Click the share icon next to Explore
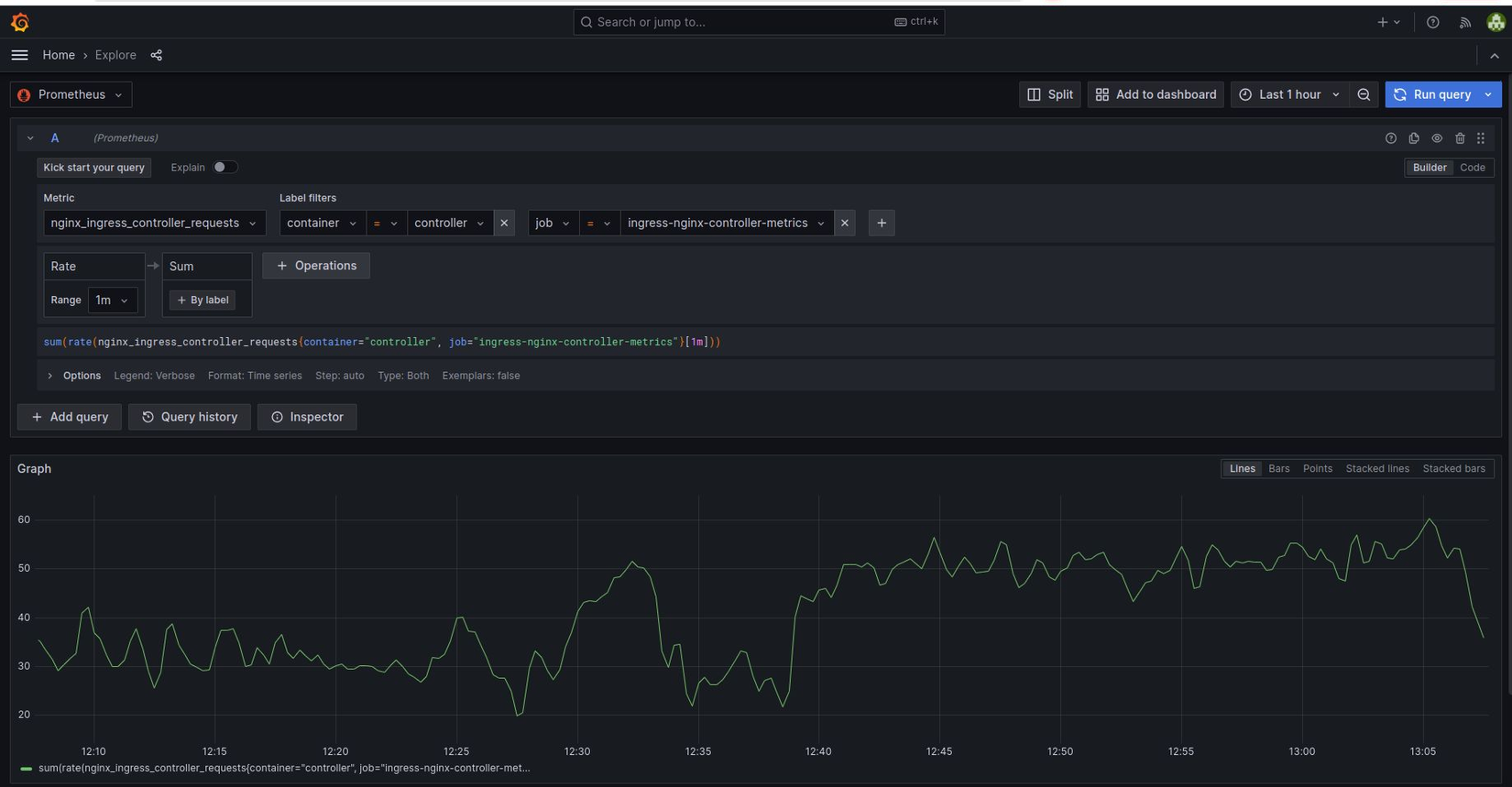Screen dimensions: 1512x787 pyautogui.click(x=157, y=55)
